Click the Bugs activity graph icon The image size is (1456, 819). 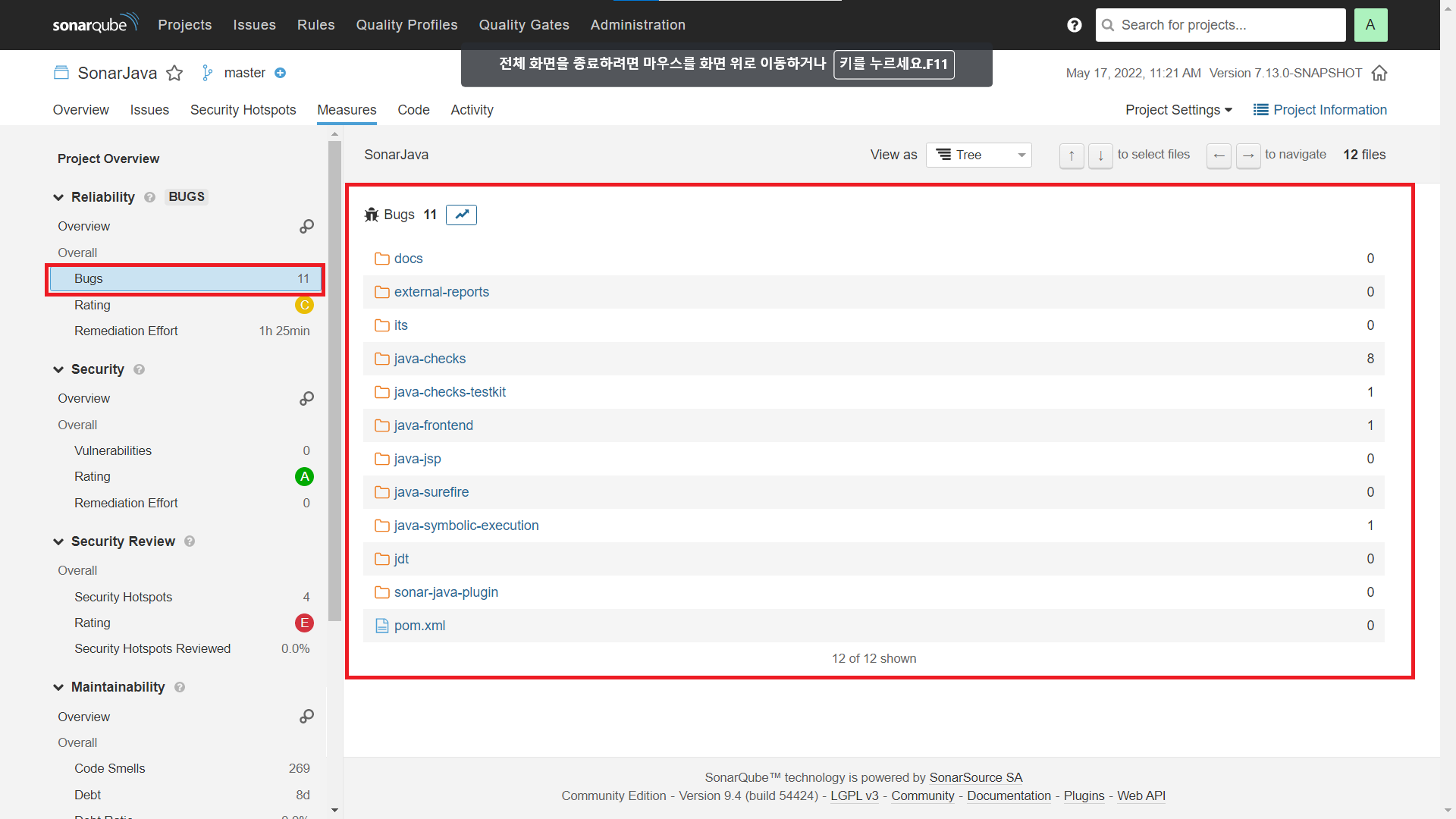(x=461, y=215)
